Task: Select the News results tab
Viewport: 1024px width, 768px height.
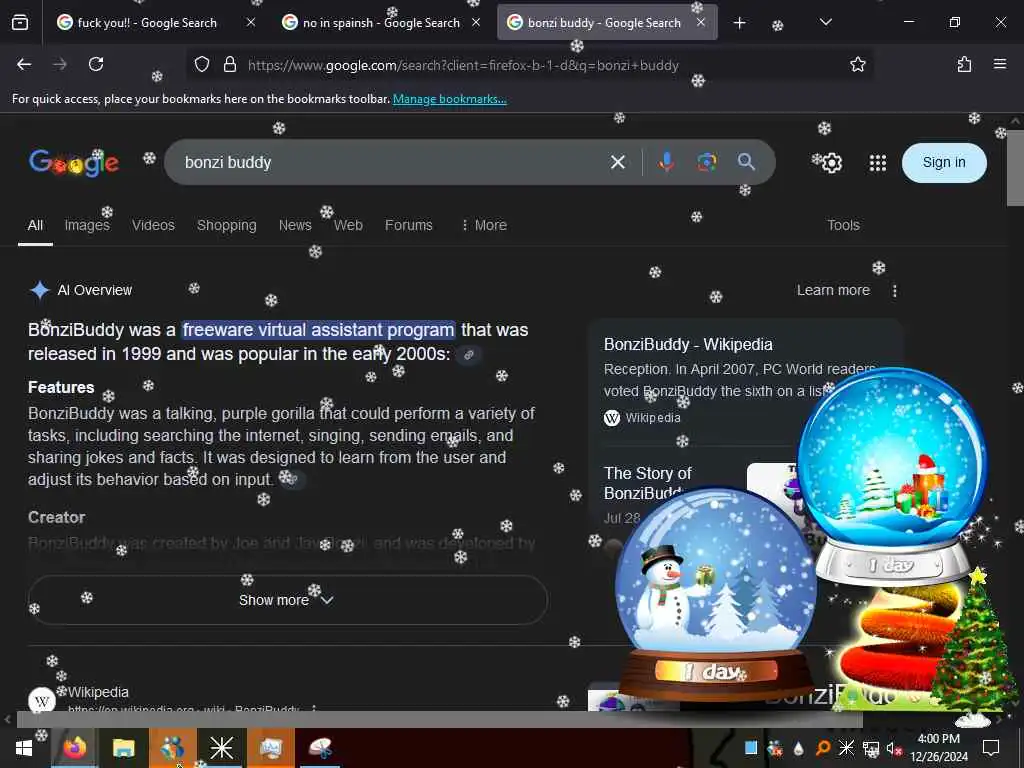Action: (295, 225)
